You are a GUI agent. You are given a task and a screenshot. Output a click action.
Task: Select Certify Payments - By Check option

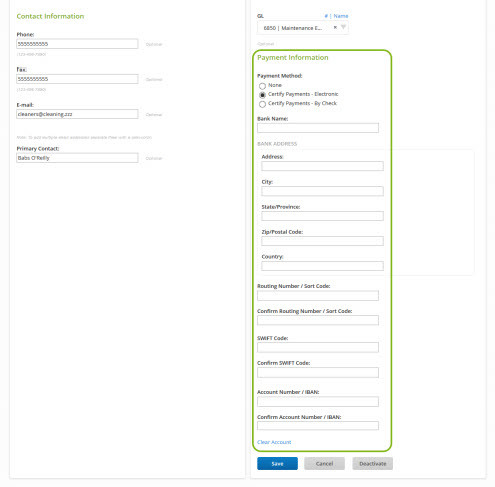262,104
